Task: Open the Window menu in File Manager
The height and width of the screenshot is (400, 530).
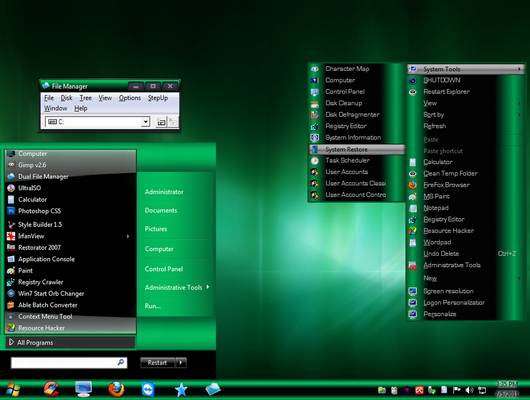Action: click(55, 109)
